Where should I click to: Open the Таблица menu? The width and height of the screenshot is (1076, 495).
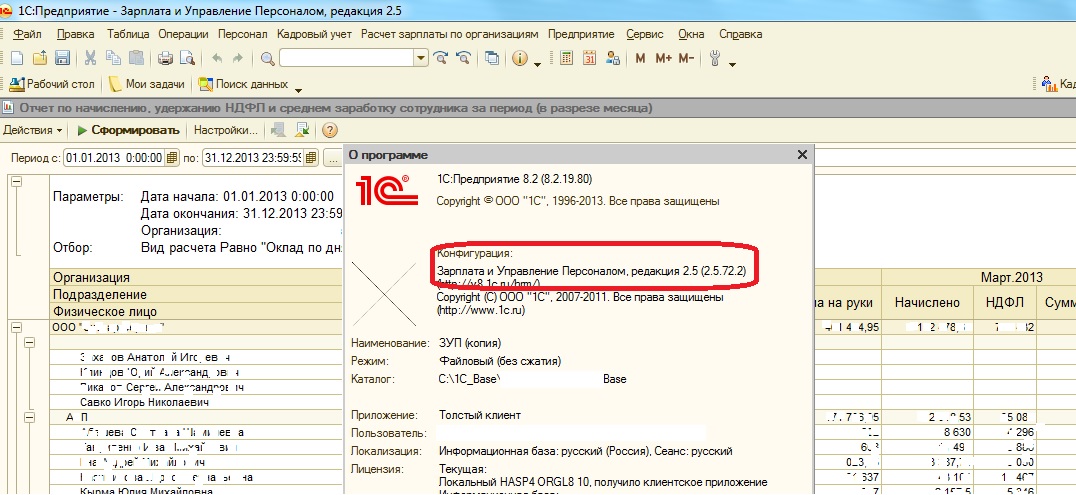coord(128,34)
